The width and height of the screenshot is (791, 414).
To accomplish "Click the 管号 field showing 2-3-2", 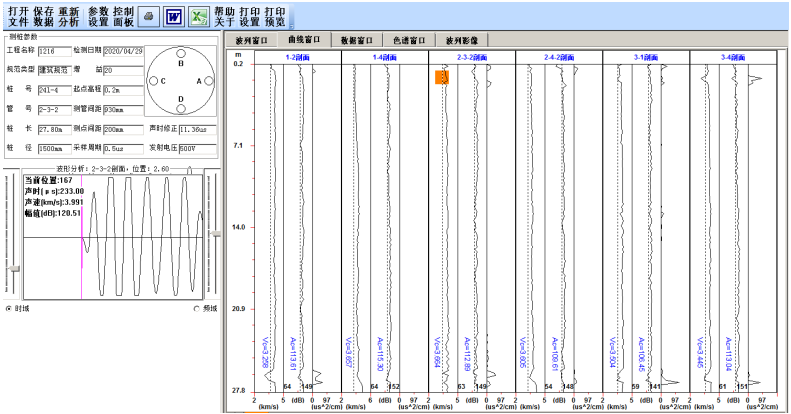I will tap(54, 109).
